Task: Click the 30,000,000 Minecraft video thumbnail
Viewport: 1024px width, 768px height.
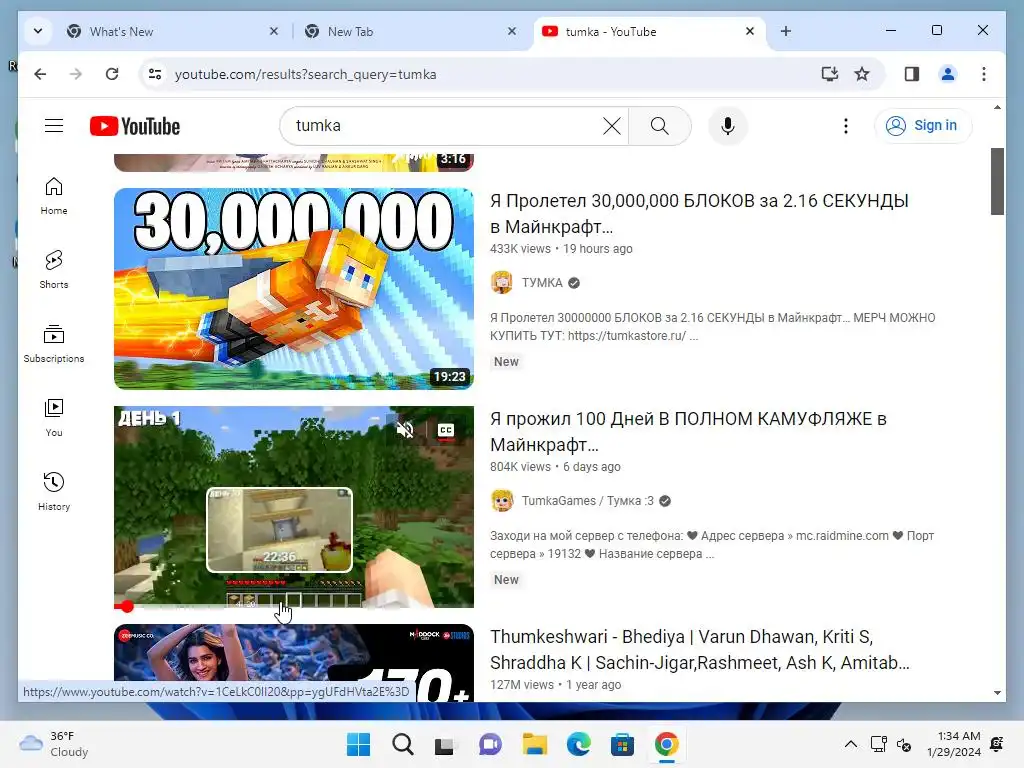Action: (x=294, y=289)
